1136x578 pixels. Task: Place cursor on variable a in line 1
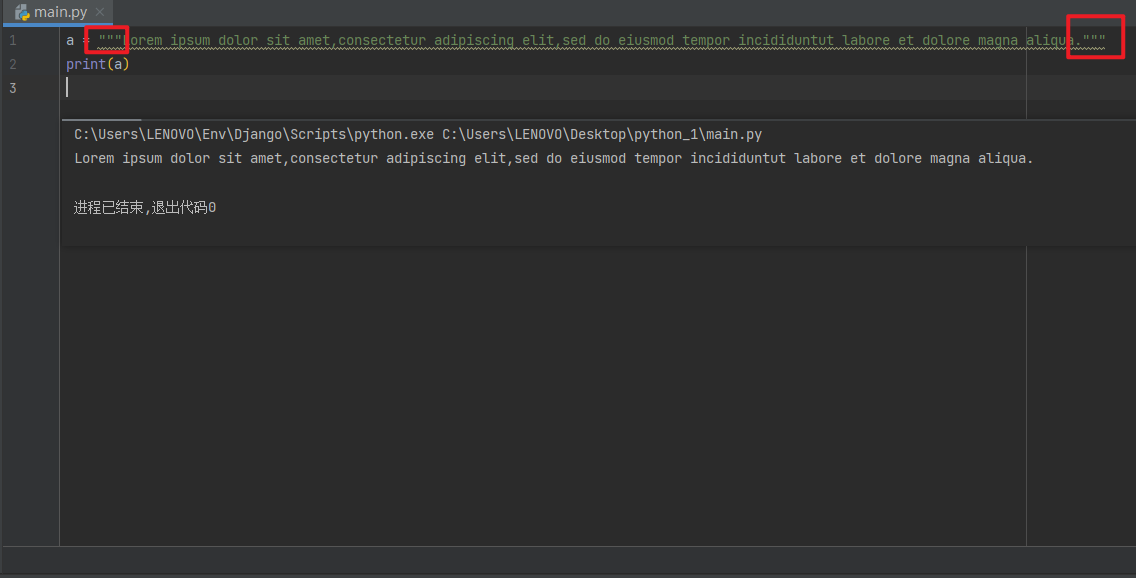[x=70, y=41]
